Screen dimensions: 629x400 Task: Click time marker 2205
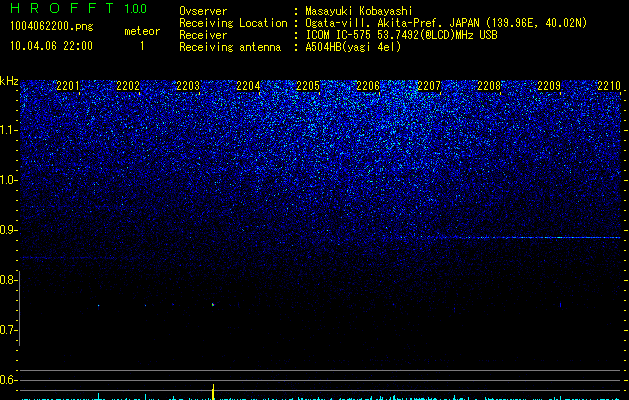308,86
